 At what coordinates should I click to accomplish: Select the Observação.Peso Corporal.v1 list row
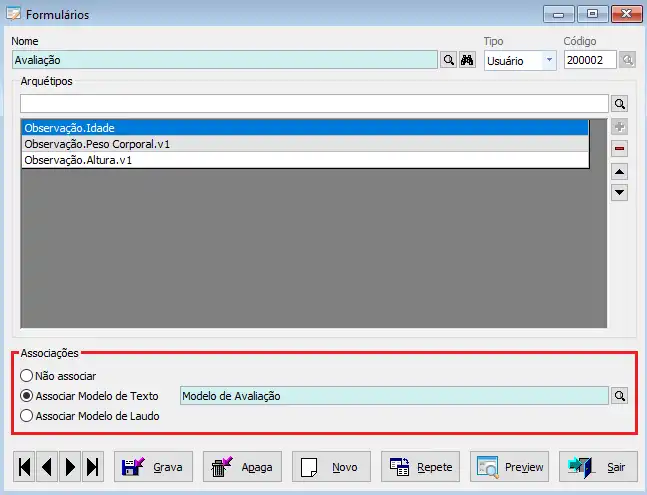[305, 144]
